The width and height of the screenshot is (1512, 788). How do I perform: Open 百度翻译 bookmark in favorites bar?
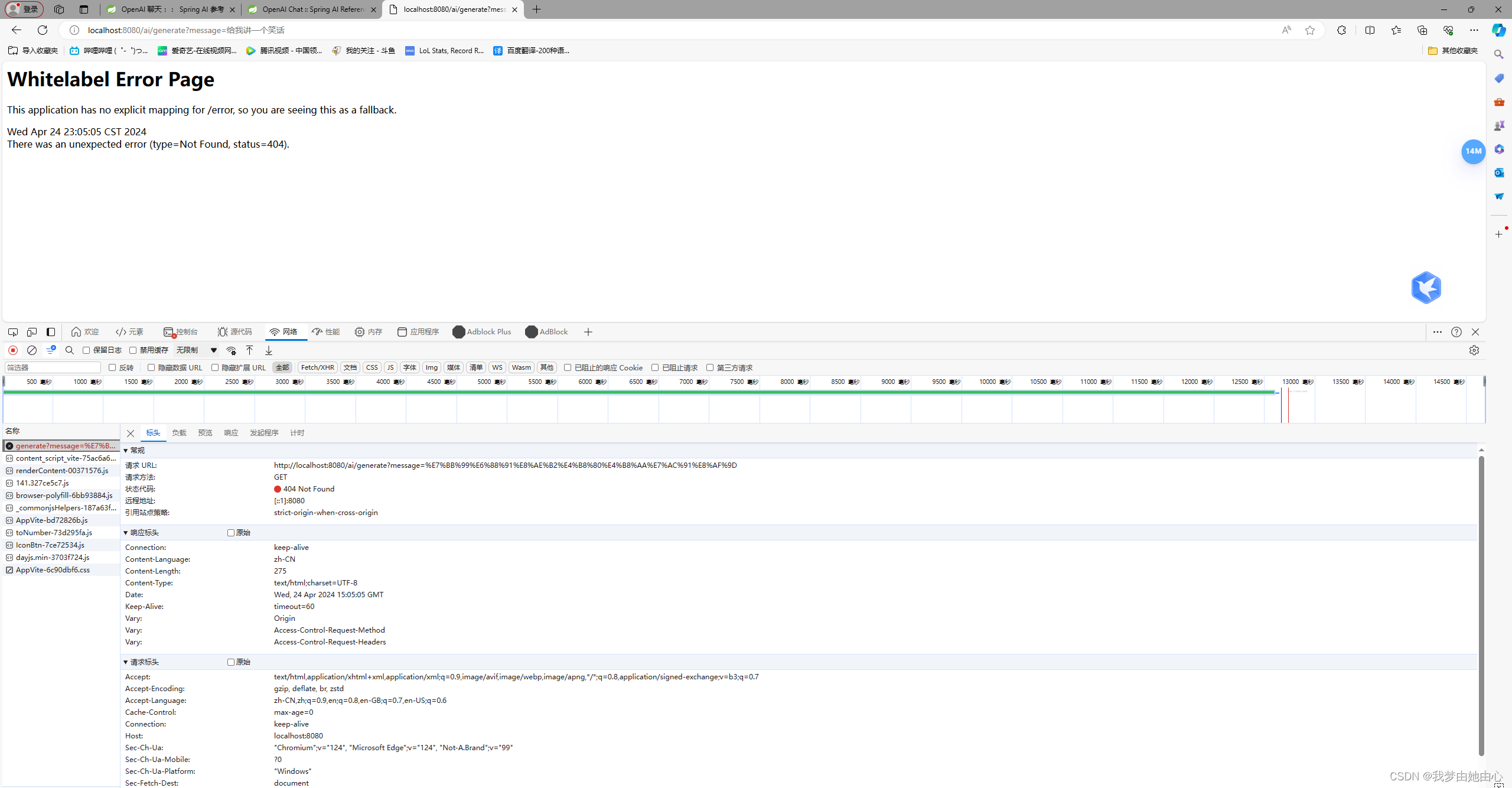point(532,51)
